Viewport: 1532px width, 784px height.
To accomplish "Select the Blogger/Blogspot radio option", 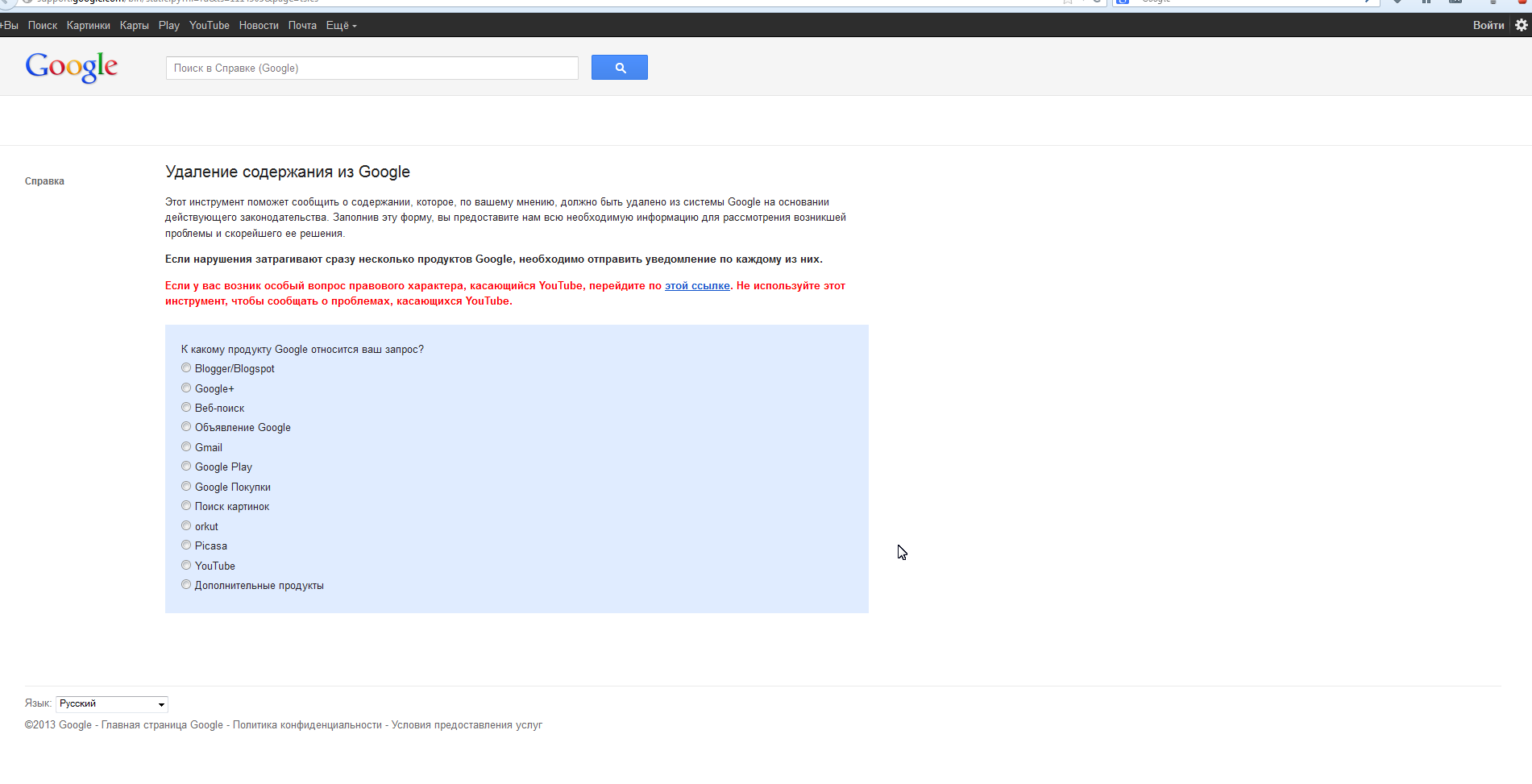I will point(186,368).
